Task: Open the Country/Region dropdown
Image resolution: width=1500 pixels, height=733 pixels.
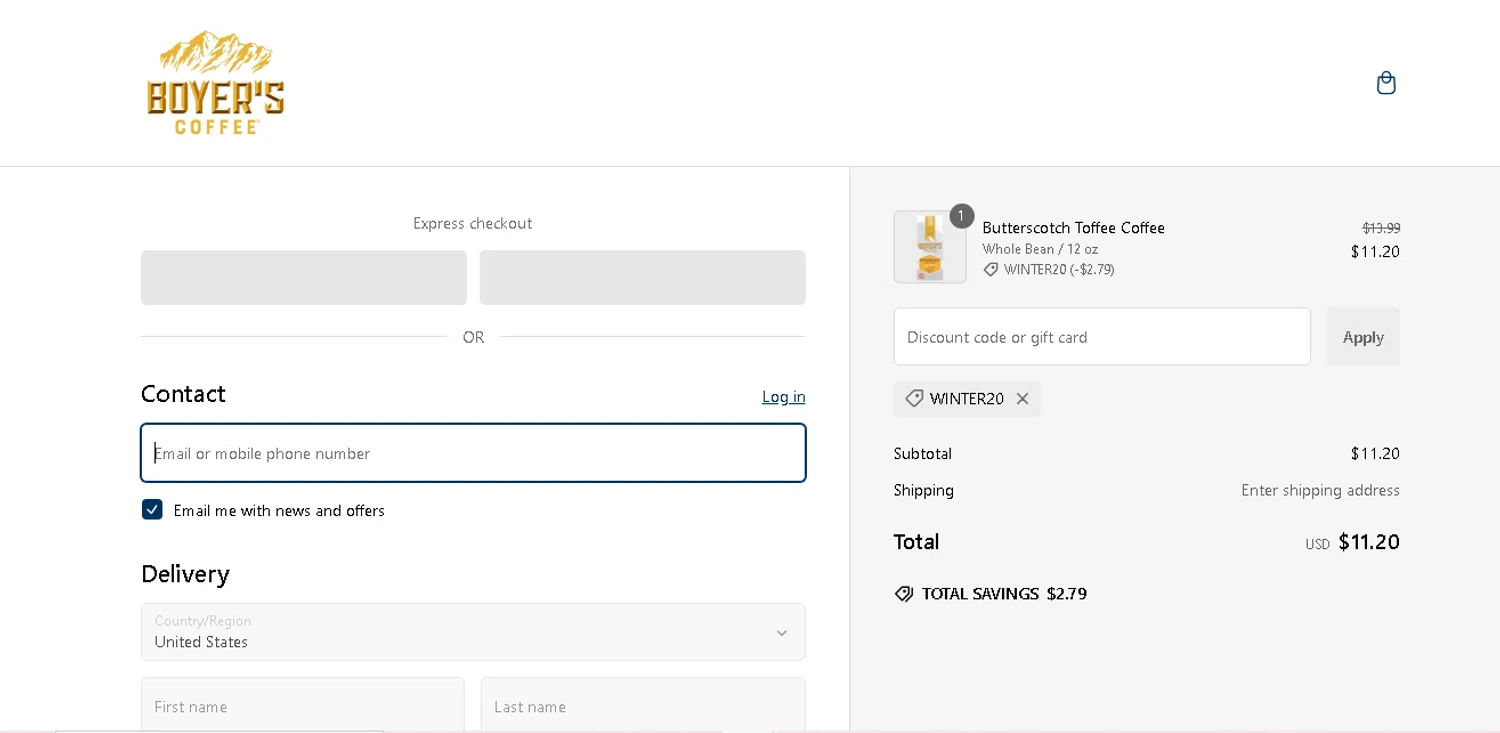Action: [473, 632]
